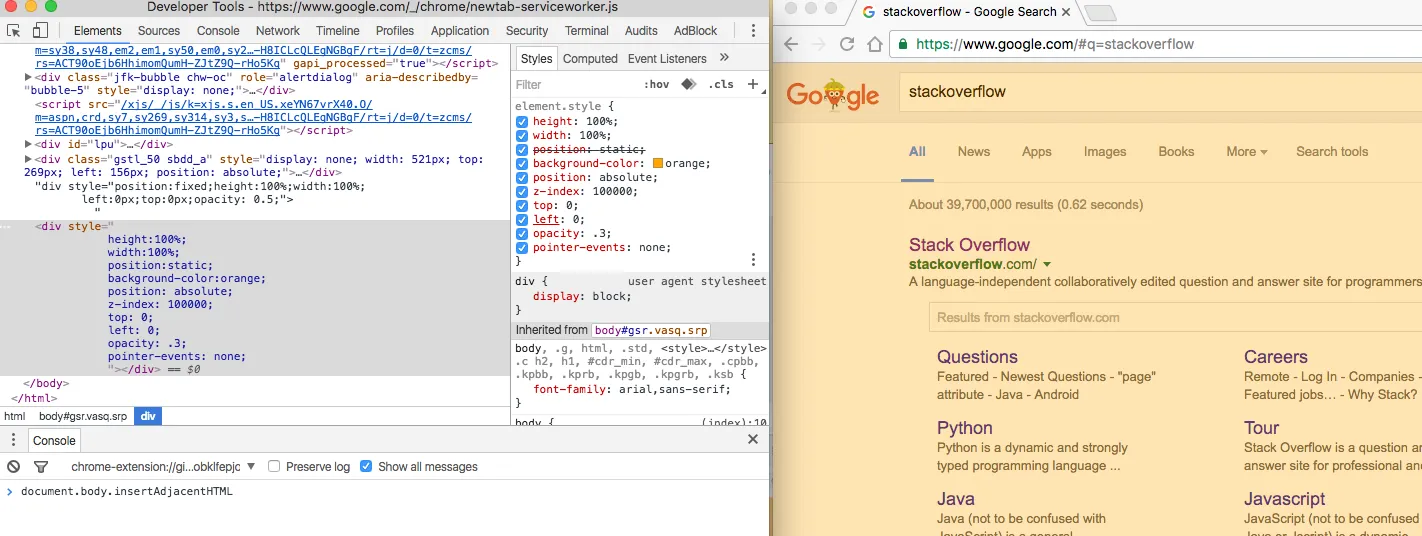Image resolution: width=1422 pixels, height=536 pixels.
Task: Click the diamond-shaped icon next to :hov
Action: pyautogui.click(x=688, y=85)
